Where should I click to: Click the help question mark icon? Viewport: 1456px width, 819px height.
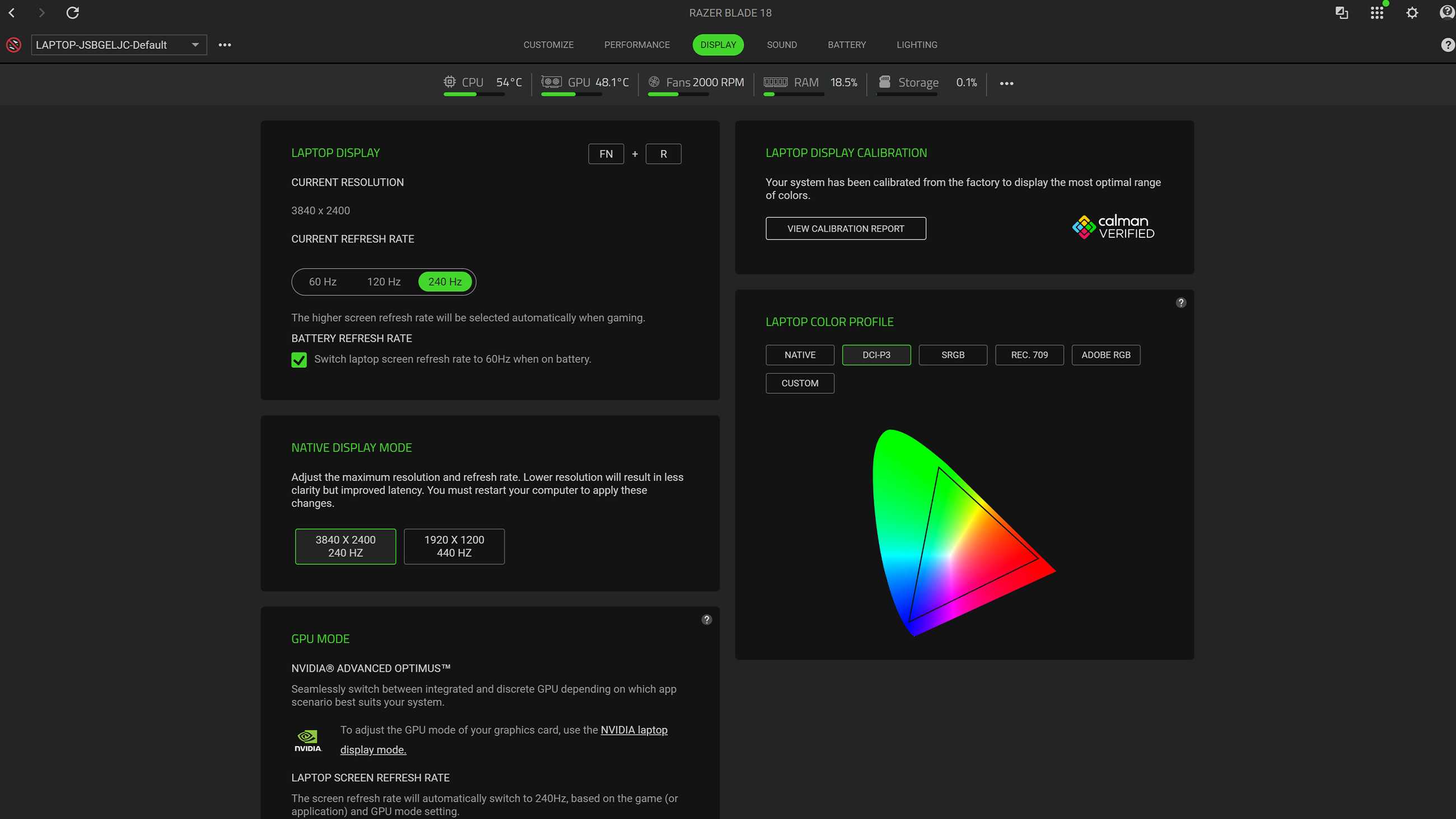(1447, 12)
